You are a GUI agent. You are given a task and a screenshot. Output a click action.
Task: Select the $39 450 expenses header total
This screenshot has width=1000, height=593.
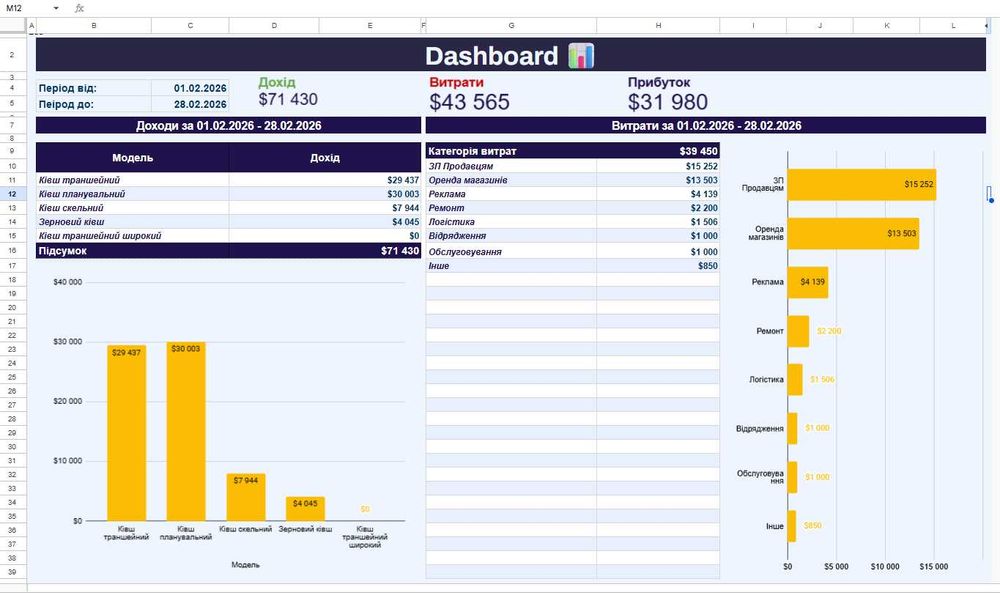tap(658, 151)
